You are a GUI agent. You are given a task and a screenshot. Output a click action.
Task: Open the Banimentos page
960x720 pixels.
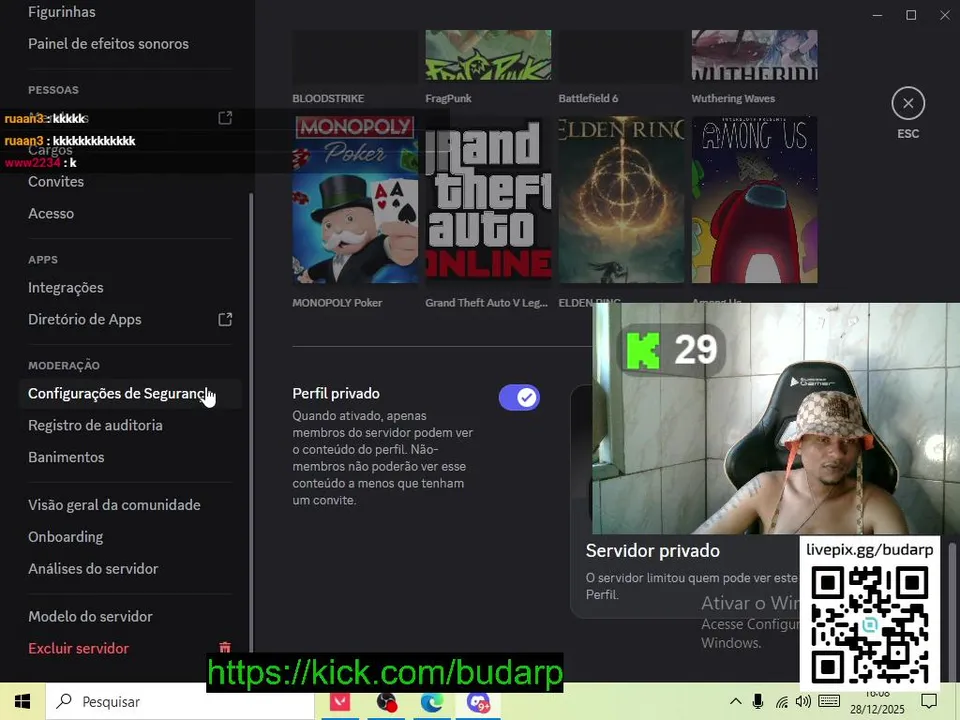pyautogui.click(x=66, y=457)
